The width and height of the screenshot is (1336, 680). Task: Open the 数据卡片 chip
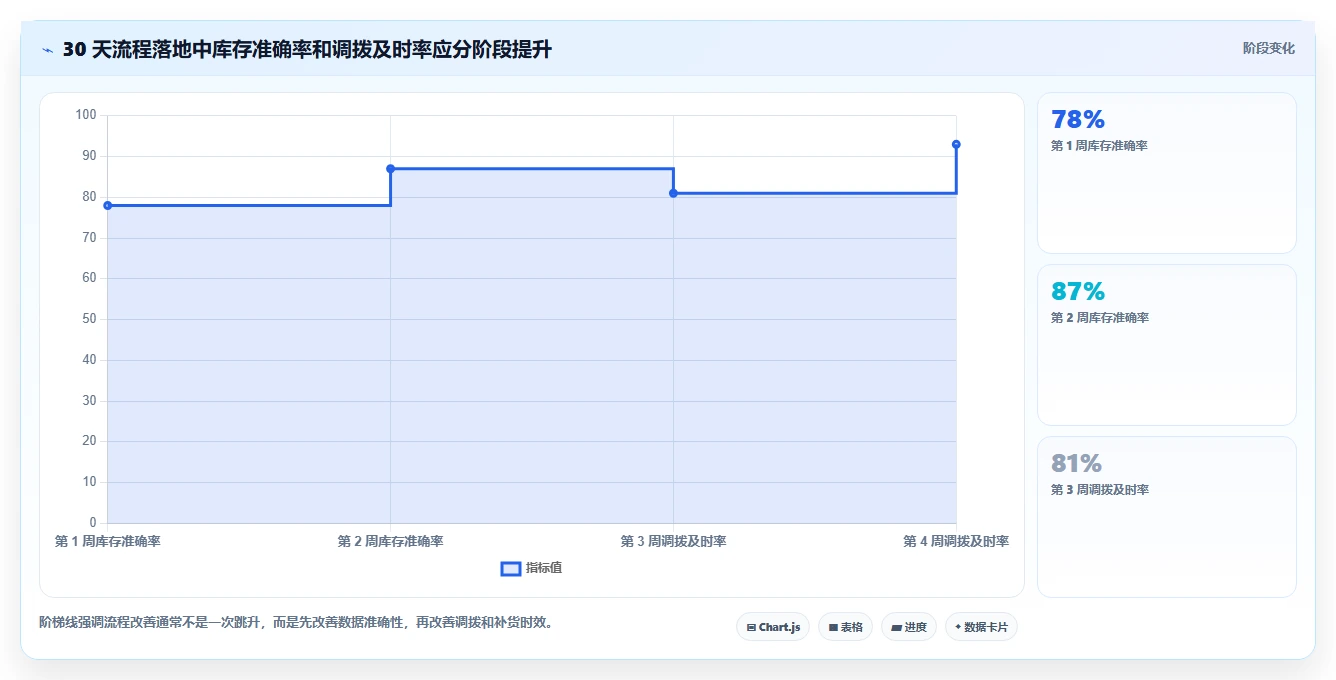tap(981, 627)
